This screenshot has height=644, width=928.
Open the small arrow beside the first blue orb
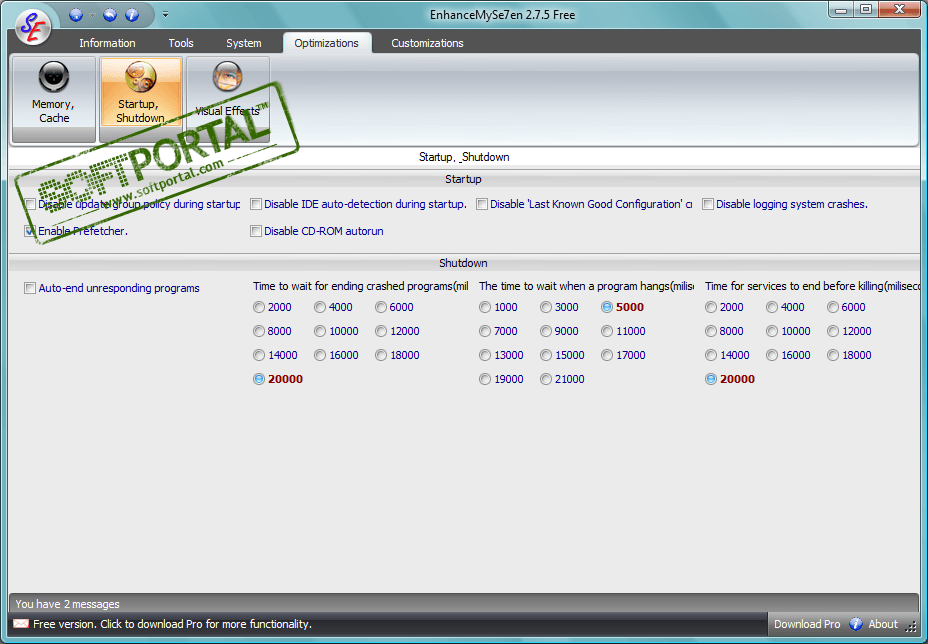pos(92,15)
